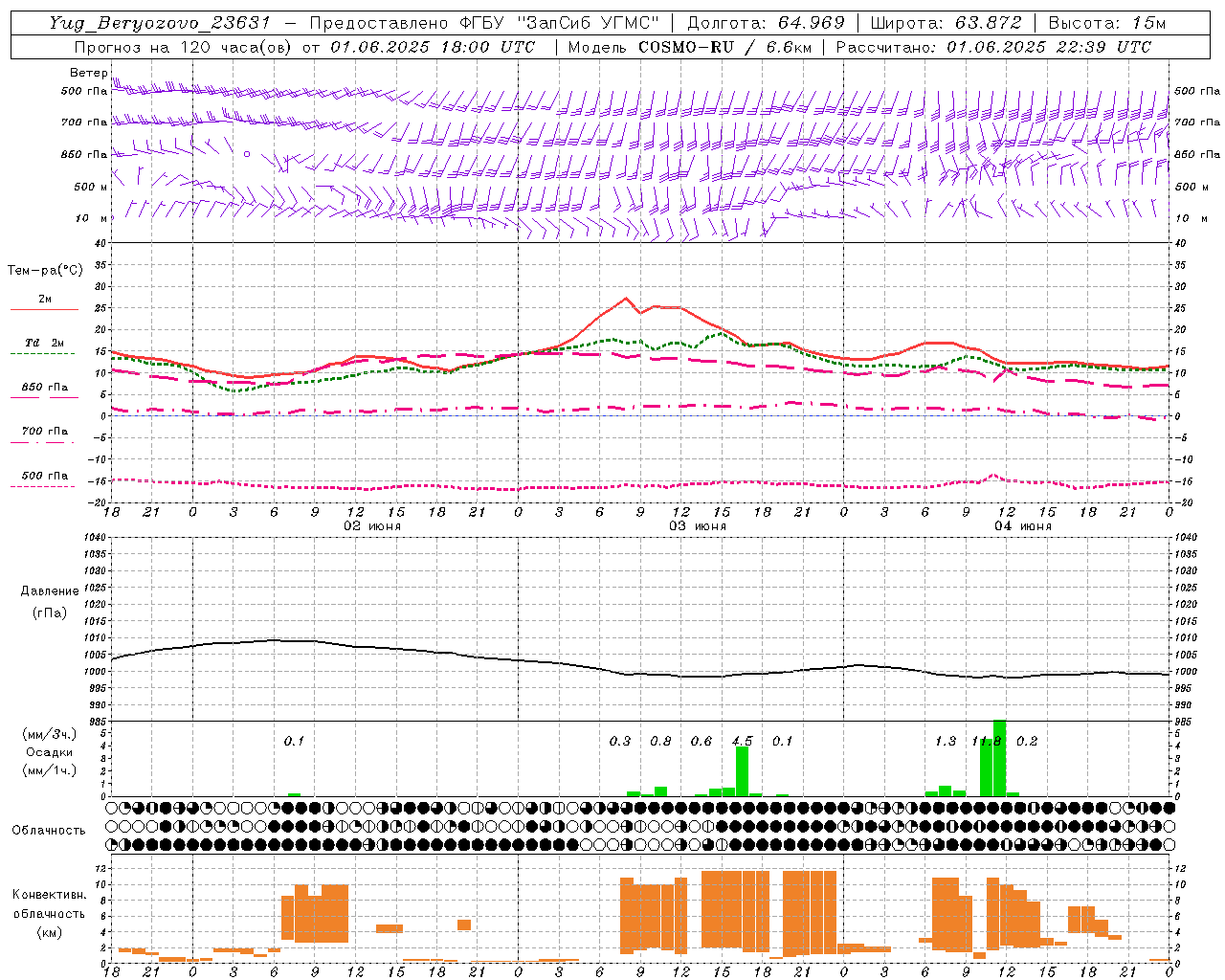Click the longitude value Долгота: 64.969
Screen dimensions: 1225x980
tap(766, 23)
